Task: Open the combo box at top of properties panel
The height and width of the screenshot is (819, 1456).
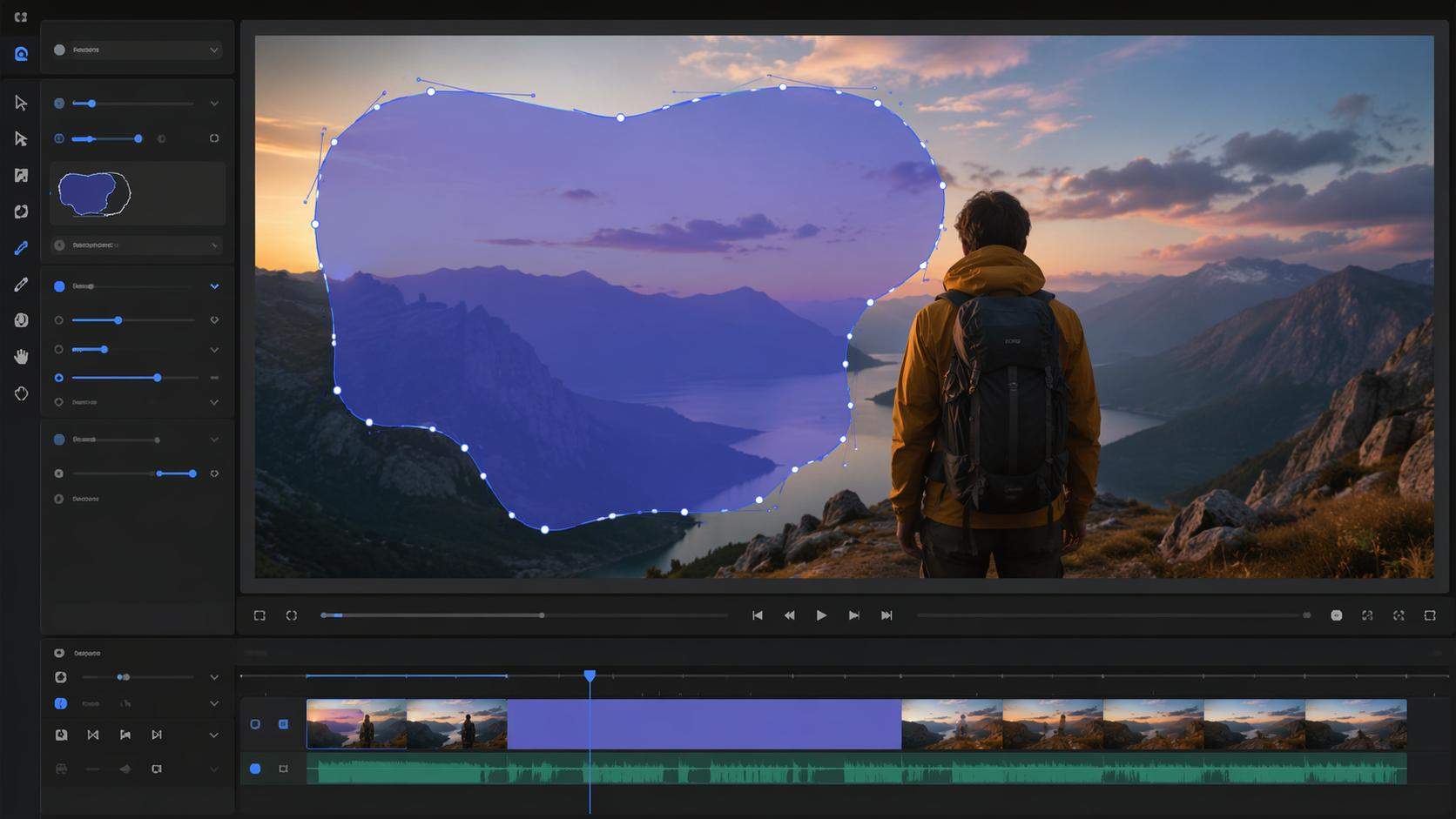Action: [137, 50]
